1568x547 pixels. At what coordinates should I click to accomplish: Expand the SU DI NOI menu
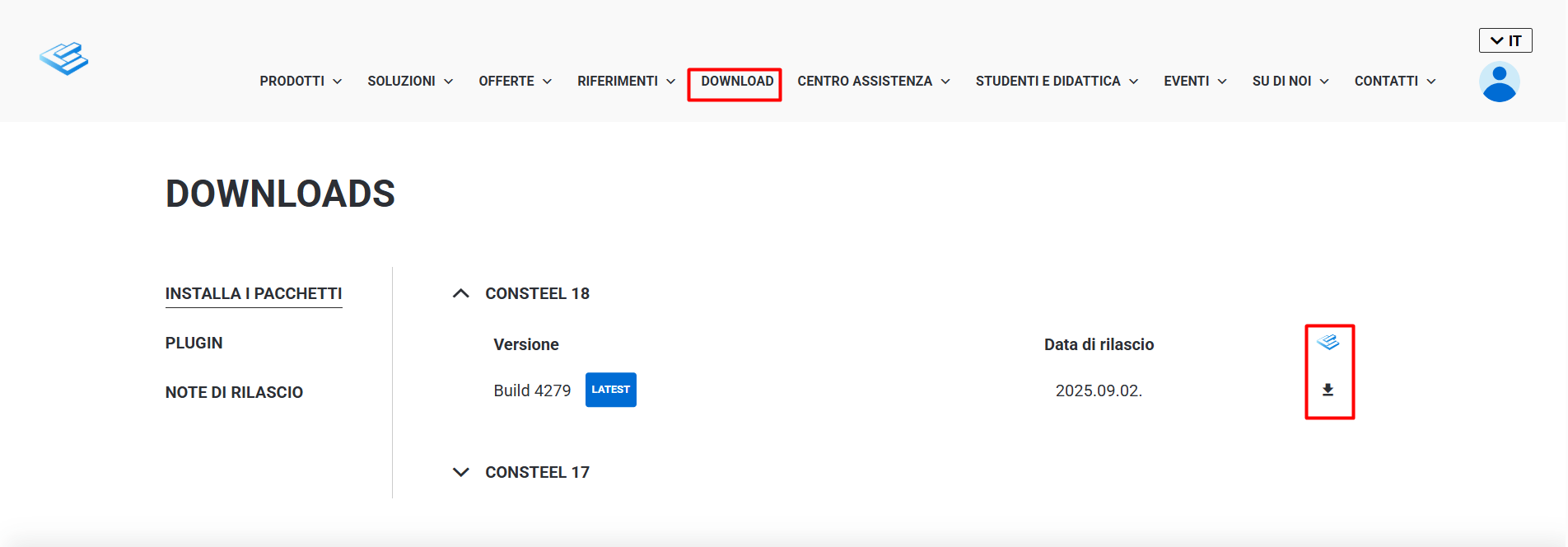[1290, 81]
